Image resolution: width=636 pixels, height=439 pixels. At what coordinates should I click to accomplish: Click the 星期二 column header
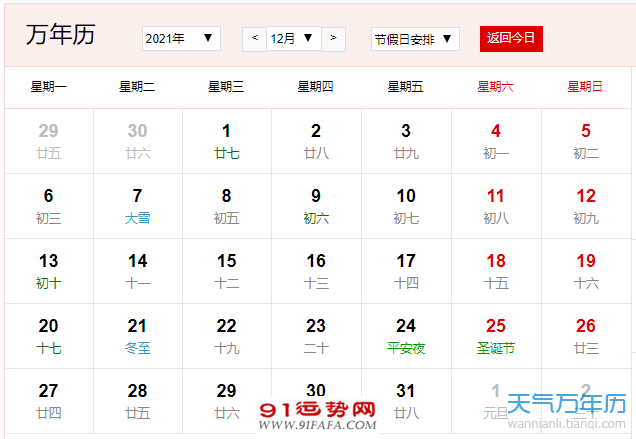137,87
